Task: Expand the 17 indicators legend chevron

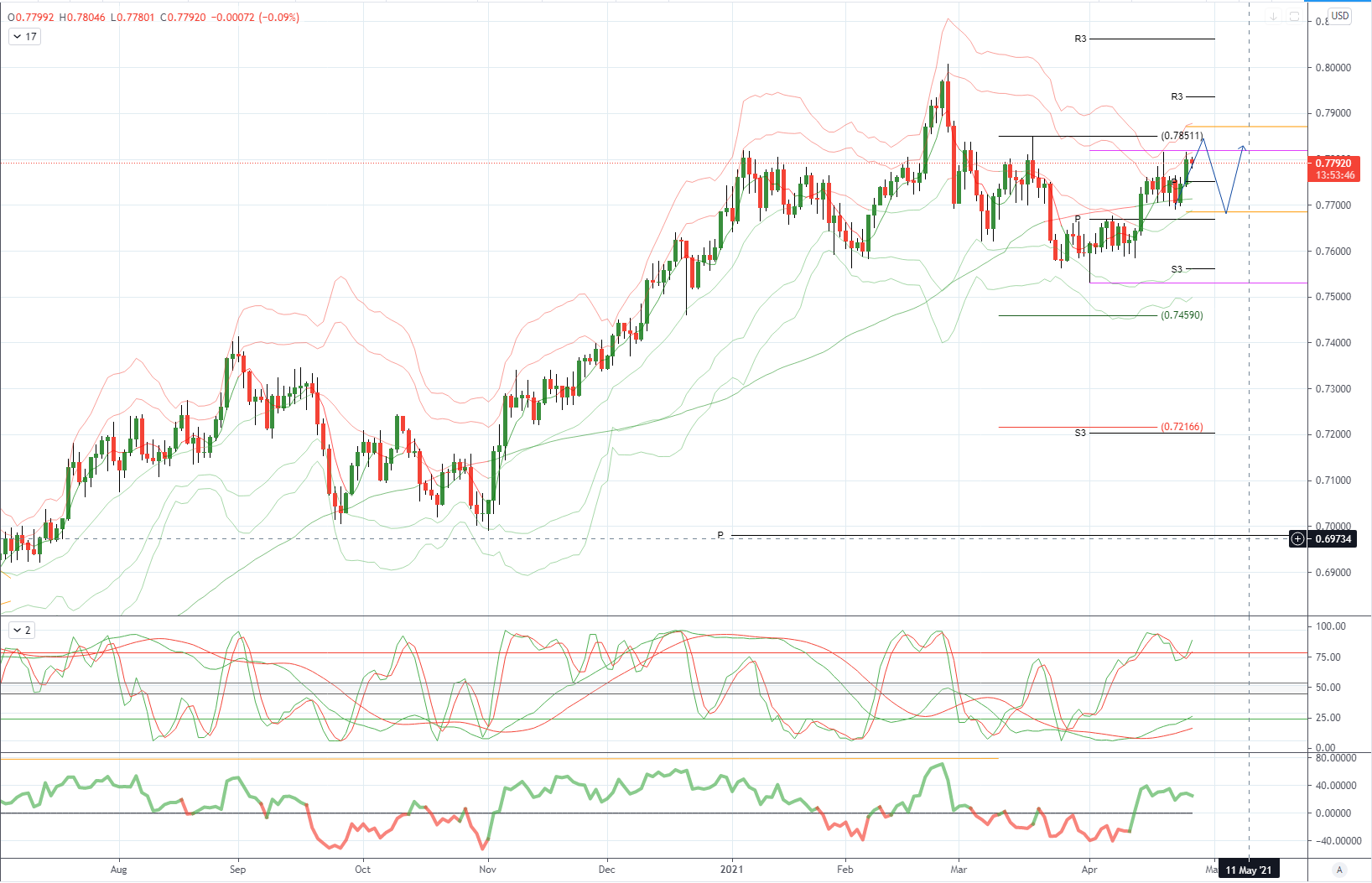Action: click(x=23, y=37)
